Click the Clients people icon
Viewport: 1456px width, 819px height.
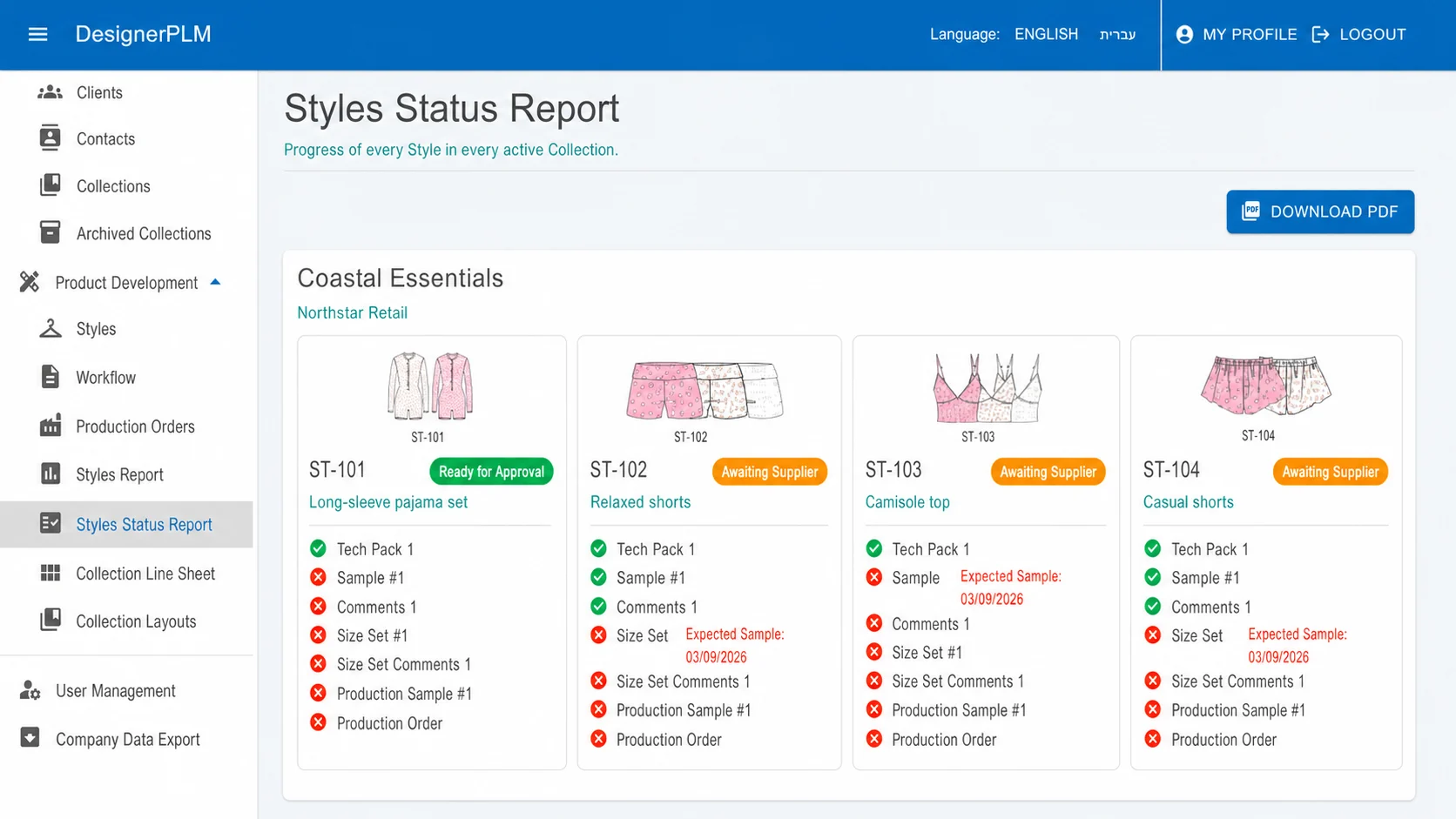point(51,92)
